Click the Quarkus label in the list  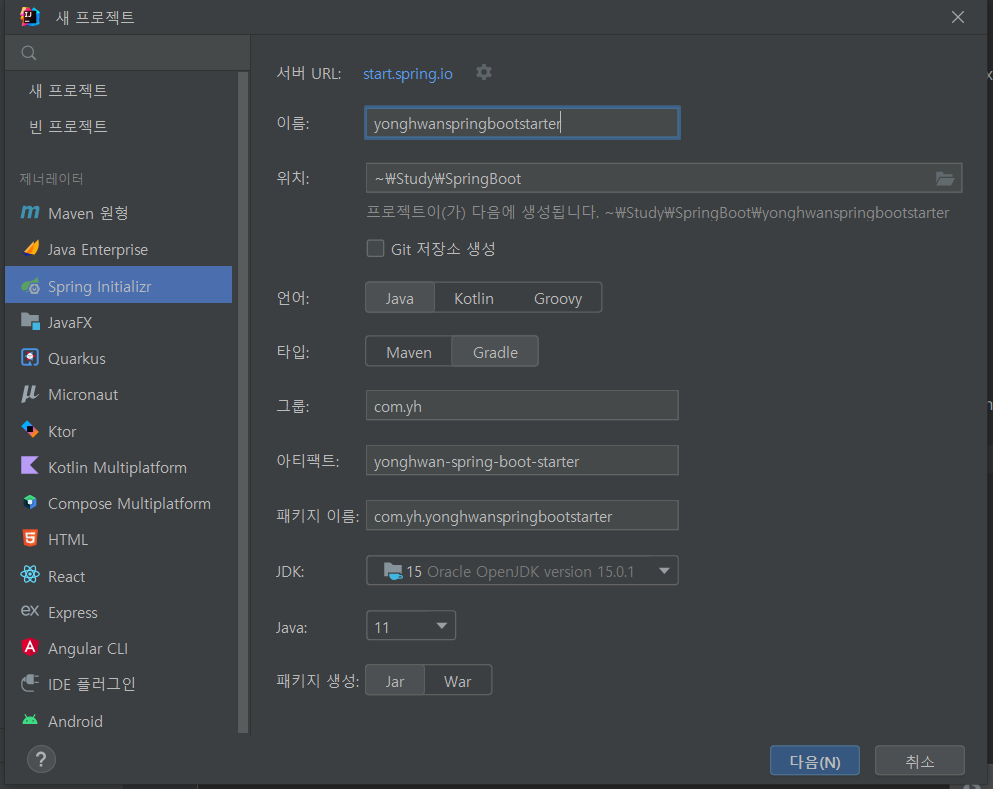(x=77, y=358)
